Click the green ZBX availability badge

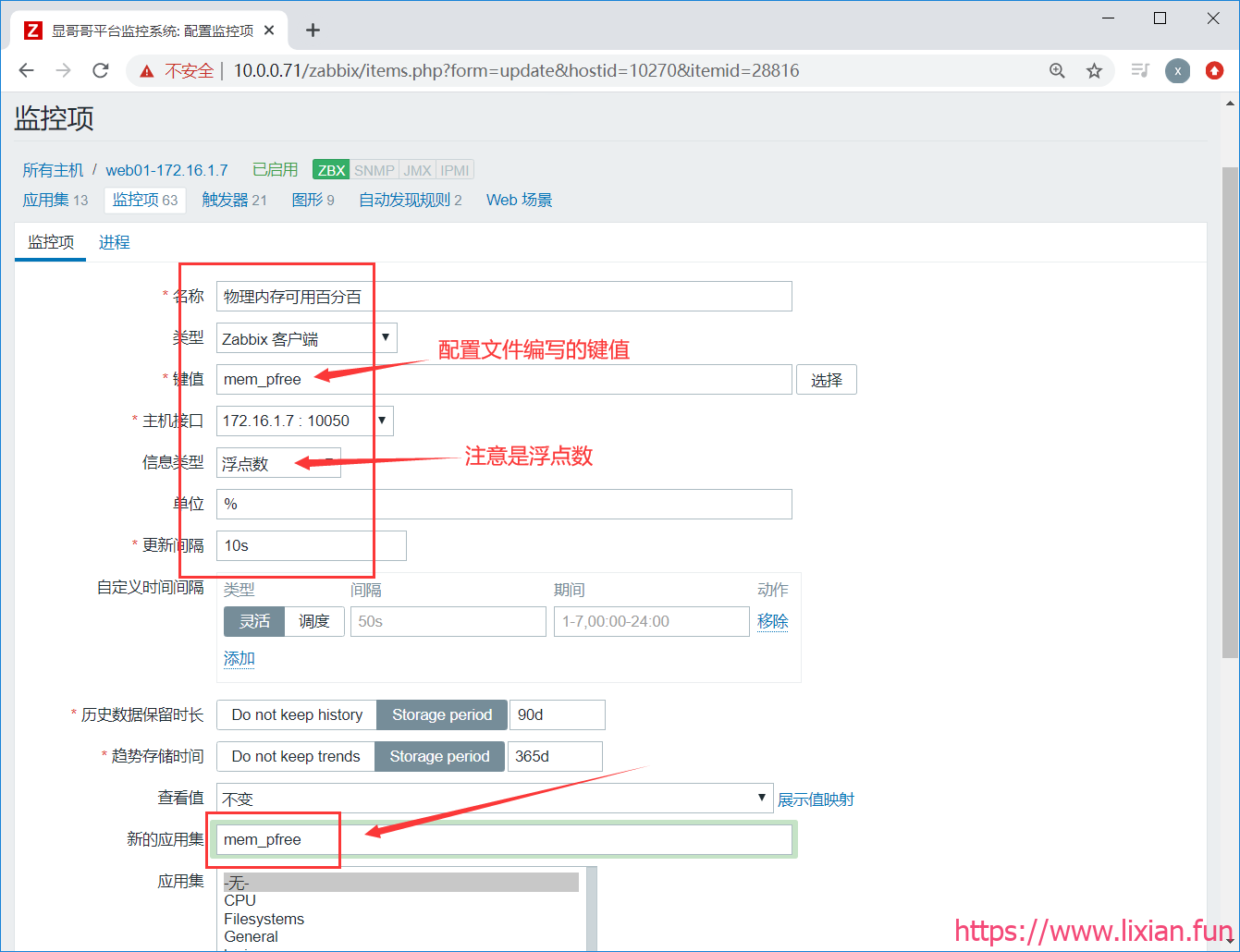pyautogui.click(x=331, y=170)
